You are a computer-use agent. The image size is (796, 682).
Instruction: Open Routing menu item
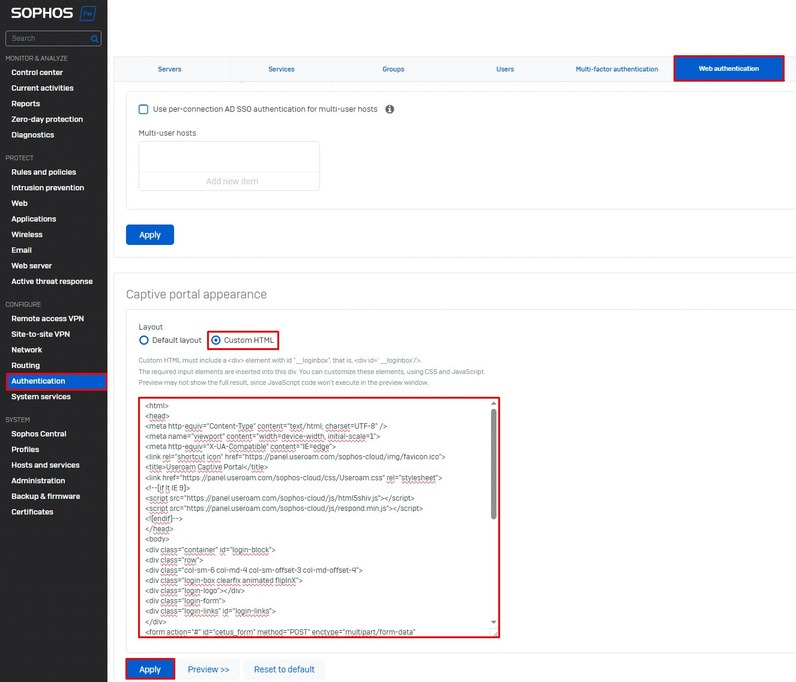[x=26, y=366]
